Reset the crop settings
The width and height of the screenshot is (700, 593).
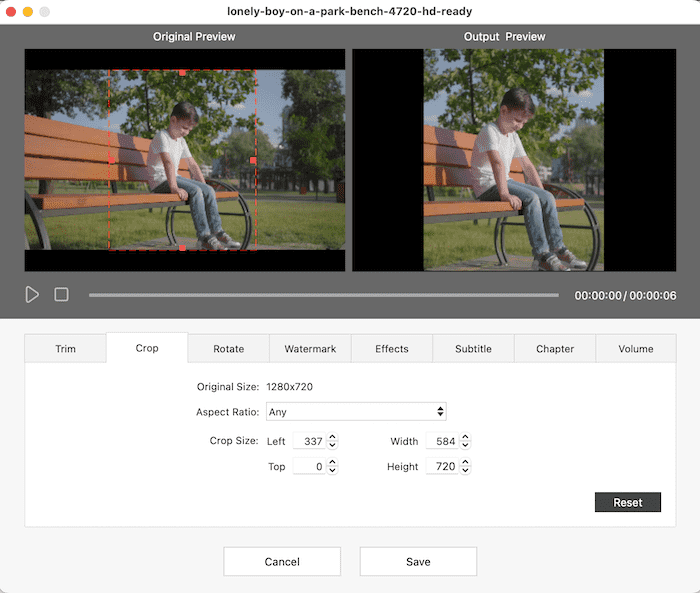pos(628,502)
